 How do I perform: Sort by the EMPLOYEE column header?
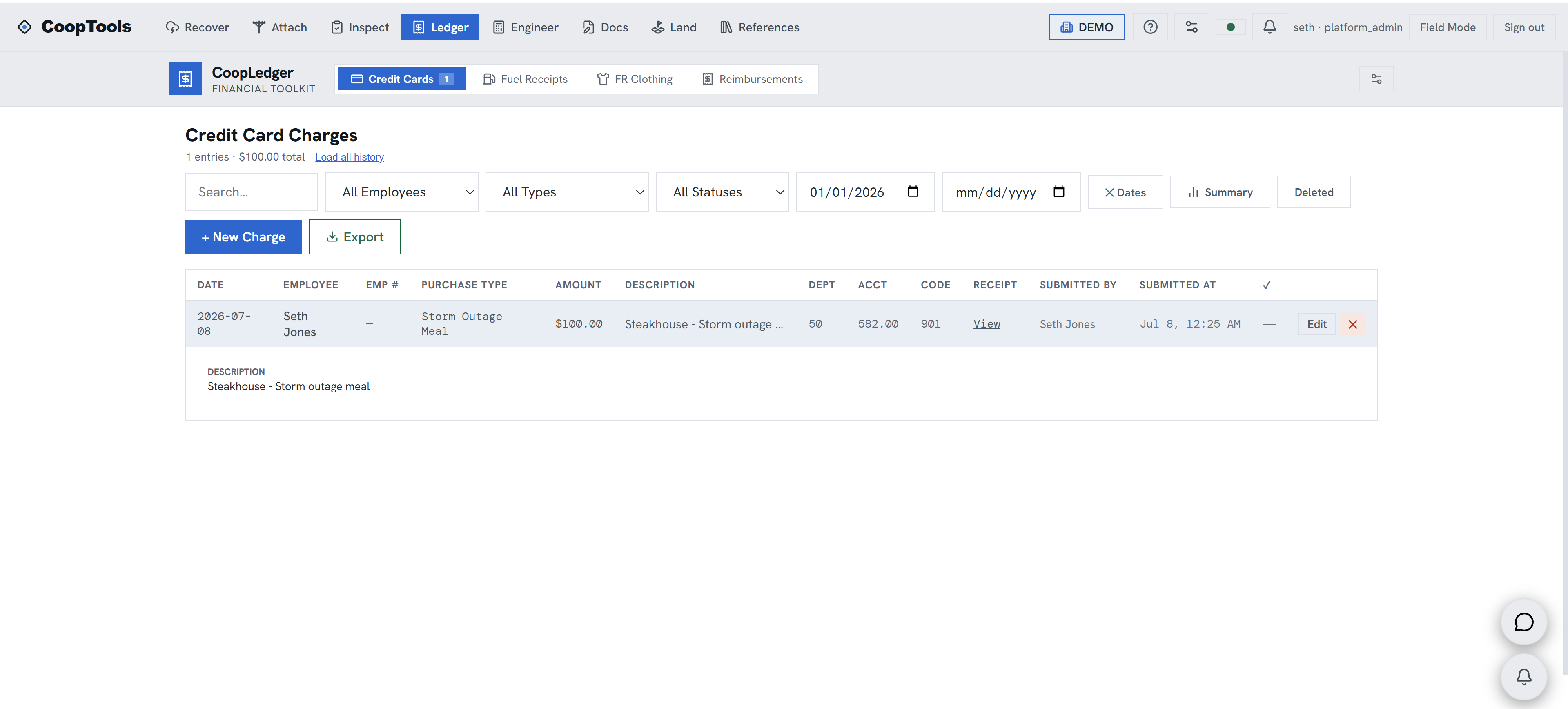310,284
